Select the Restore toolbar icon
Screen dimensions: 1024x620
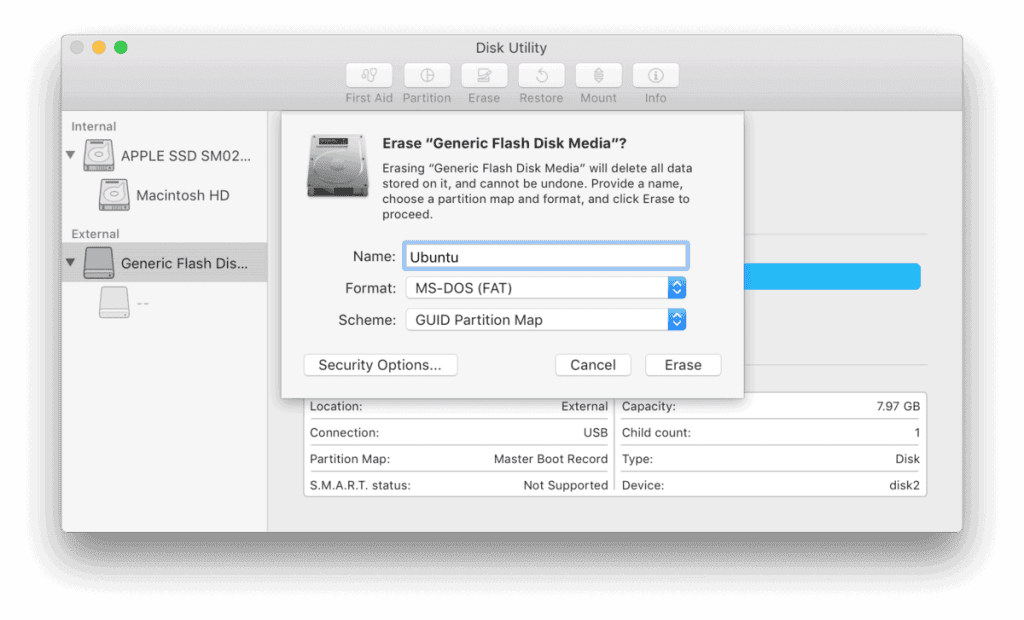click(541, 76)
